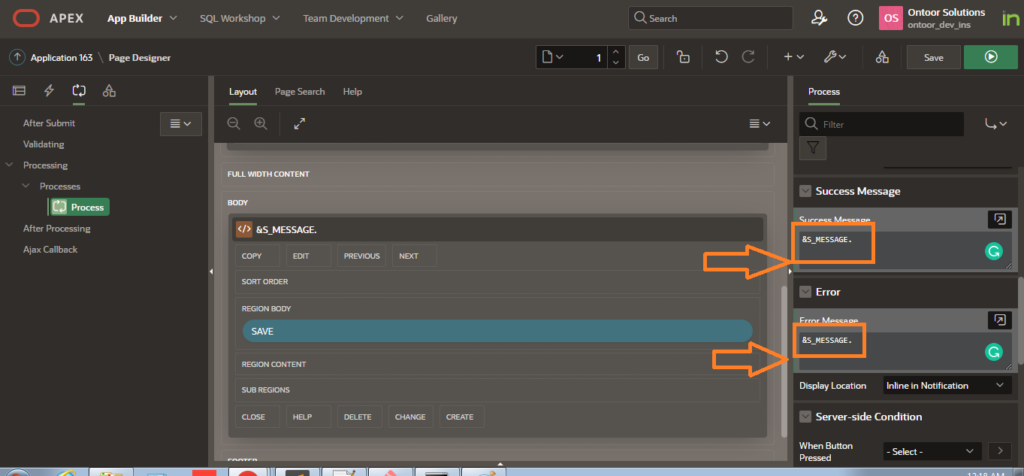Viewport: 1024px width, 476px height.
Task: Click the Filter input in Process panel
Action: (890, 124)
